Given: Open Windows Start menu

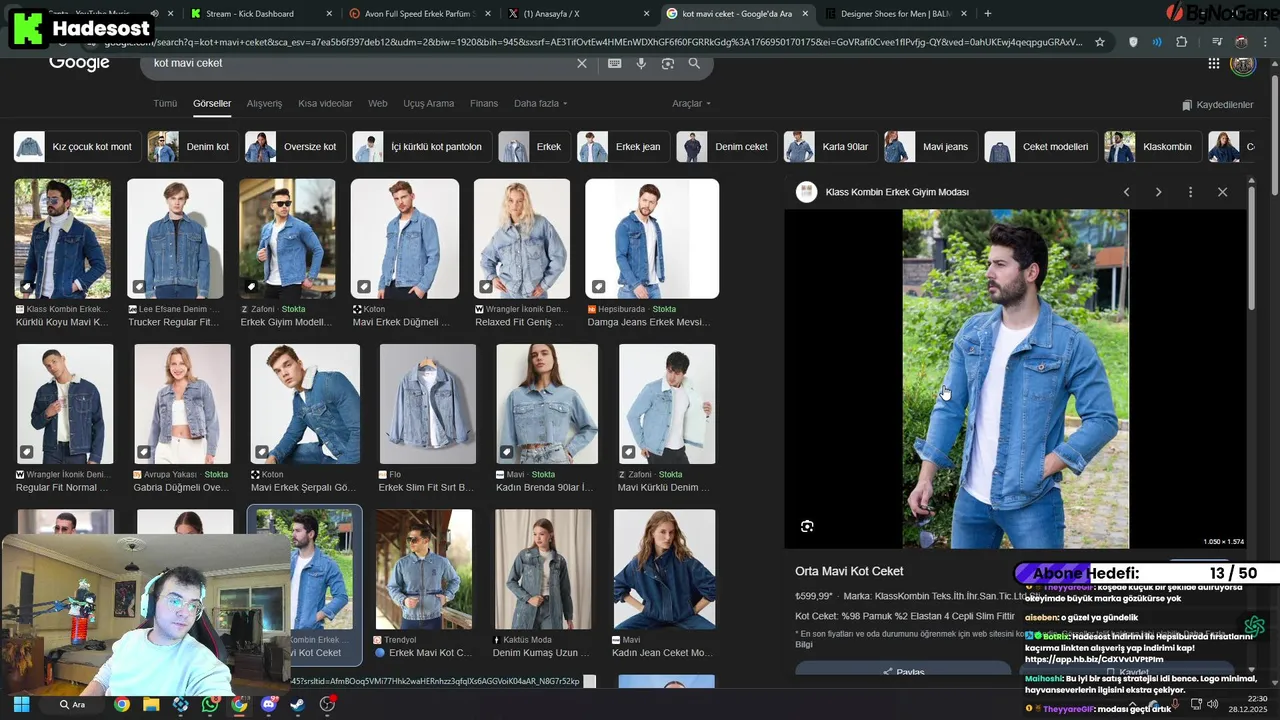Looking at the screenshot, I should click(x=21, y=704).
